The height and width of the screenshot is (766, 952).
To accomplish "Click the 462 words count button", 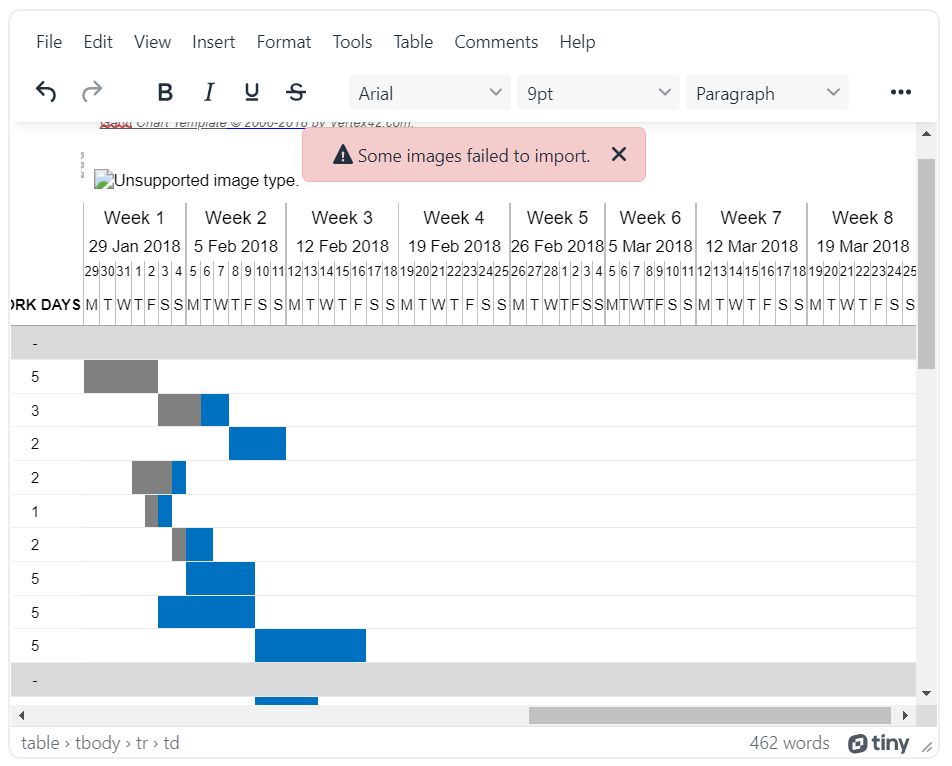I will [x=789, y=743].
